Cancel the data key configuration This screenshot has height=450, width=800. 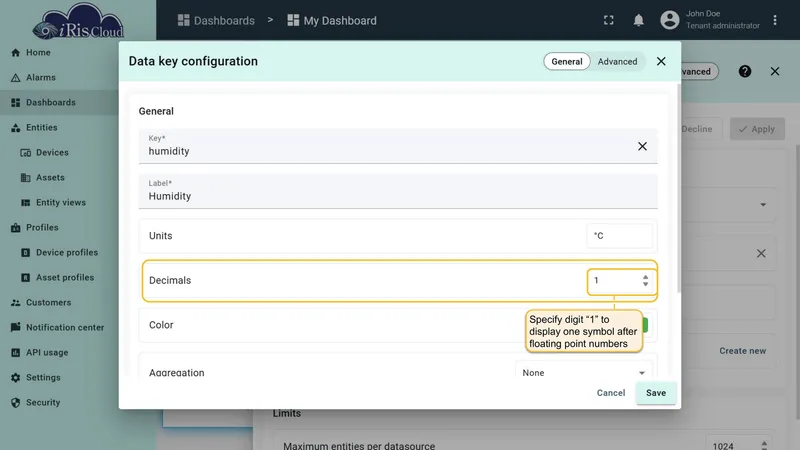pos(611,393)
